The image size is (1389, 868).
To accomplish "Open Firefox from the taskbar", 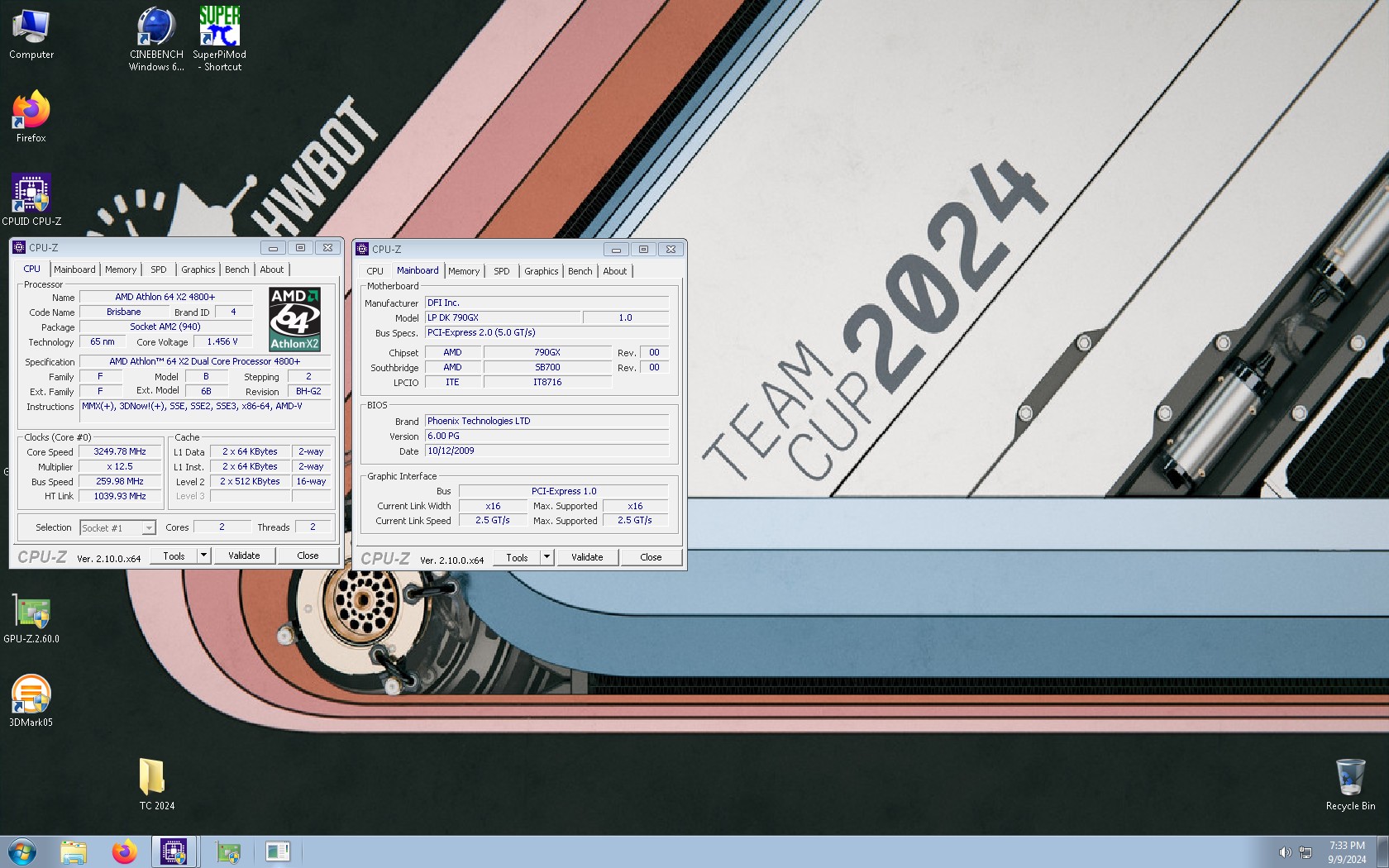I will [124, 851].
